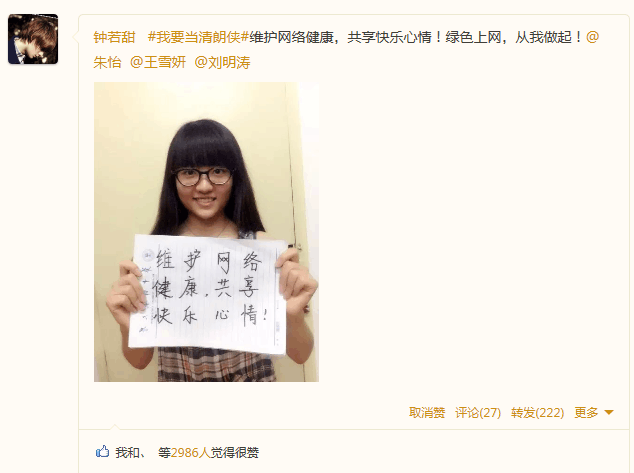View the 2986人 likers list

[191, 452]
